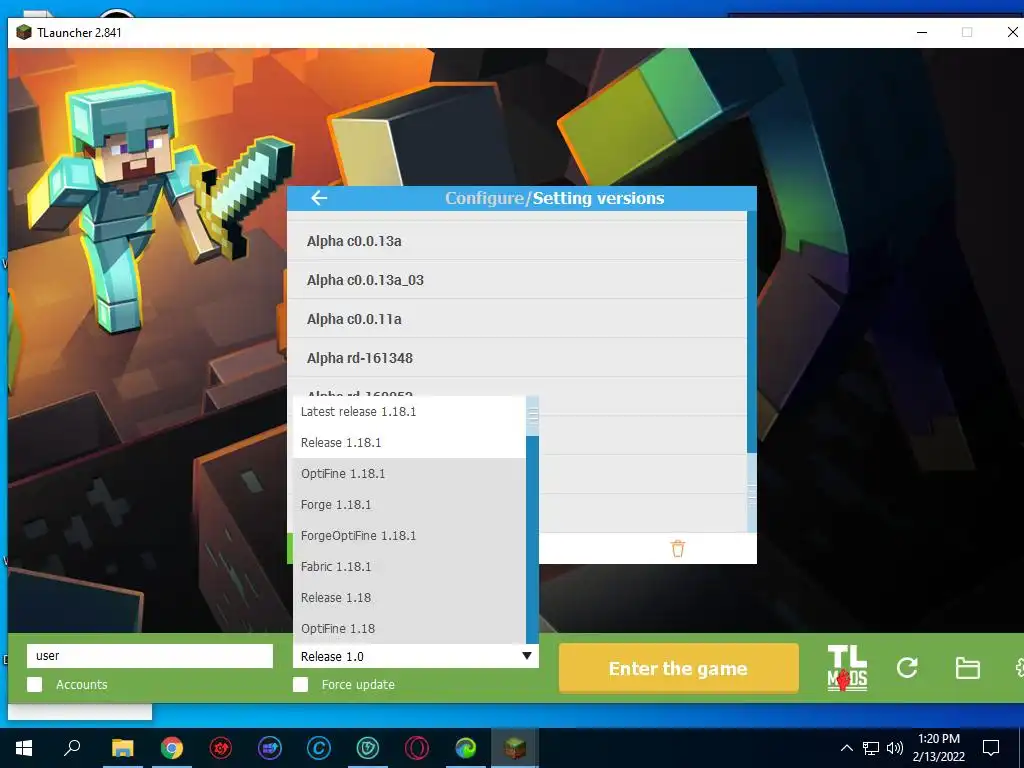Open the clock and date display

[x=938, y=748]
